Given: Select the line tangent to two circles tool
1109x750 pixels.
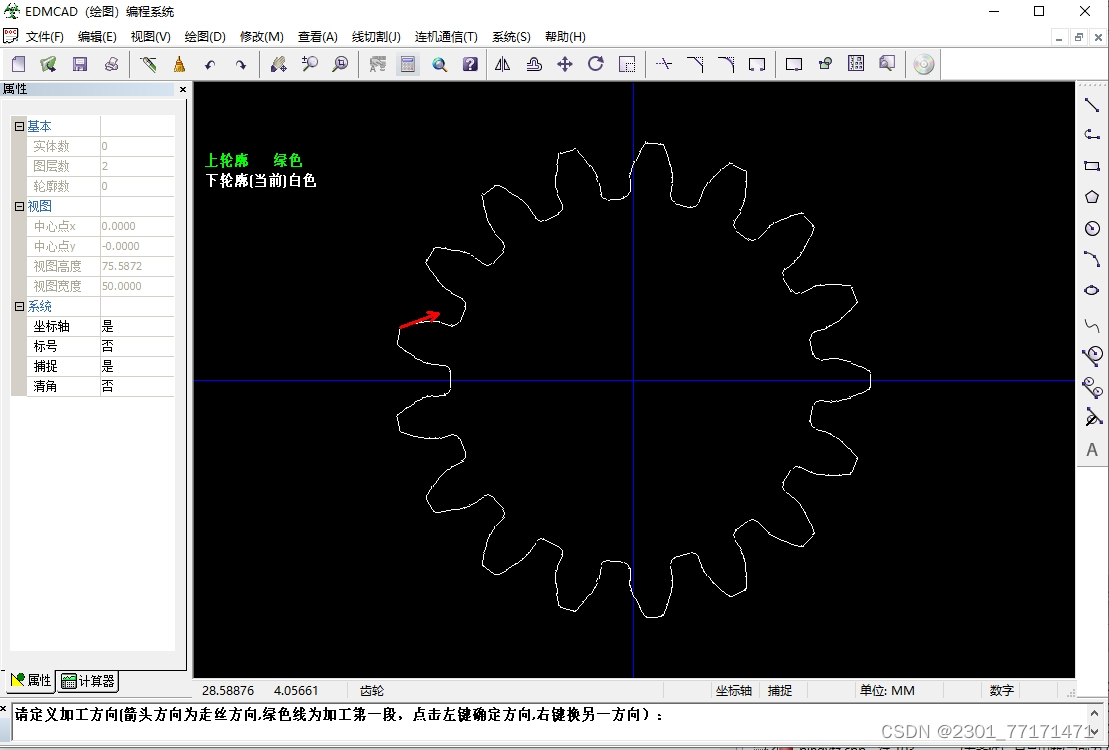Looking at the screenshot, I should point(1092,387).
